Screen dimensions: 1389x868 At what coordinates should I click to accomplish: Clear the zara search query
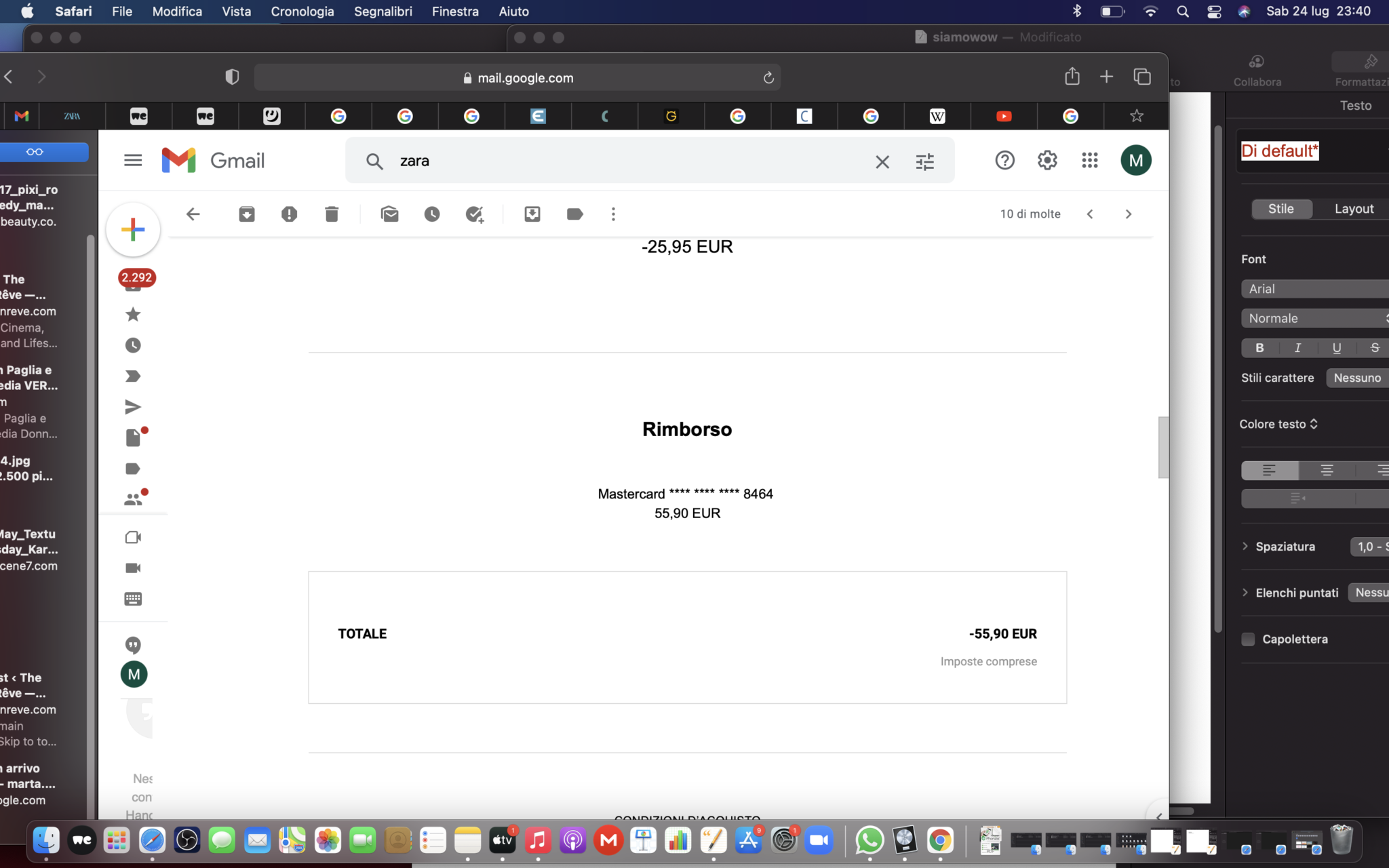(x=882, y=162)
